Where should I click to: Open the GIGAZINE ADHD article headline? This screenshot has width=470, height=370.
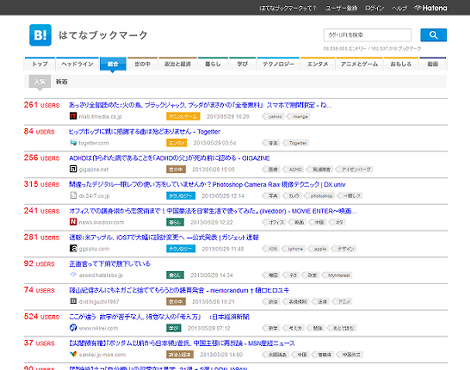(x=169, y=158)
